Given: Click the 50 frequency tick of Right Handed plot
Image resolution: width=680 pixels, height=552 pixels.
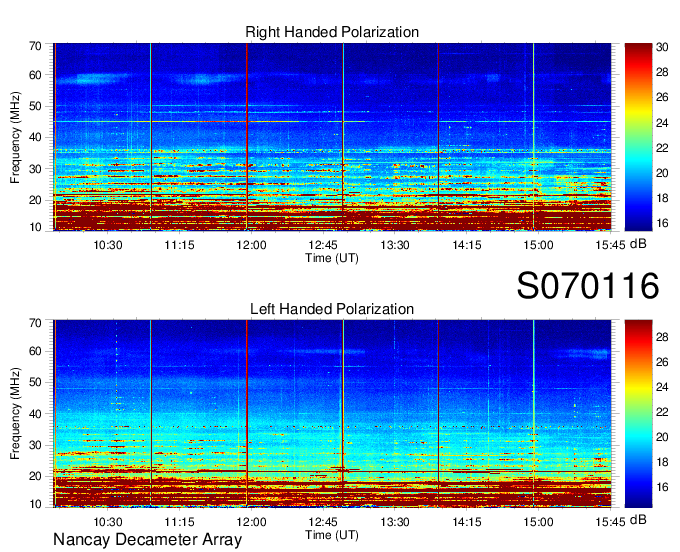Looking at the screenshot, I should pyautogui.click(x=35, y=107).
